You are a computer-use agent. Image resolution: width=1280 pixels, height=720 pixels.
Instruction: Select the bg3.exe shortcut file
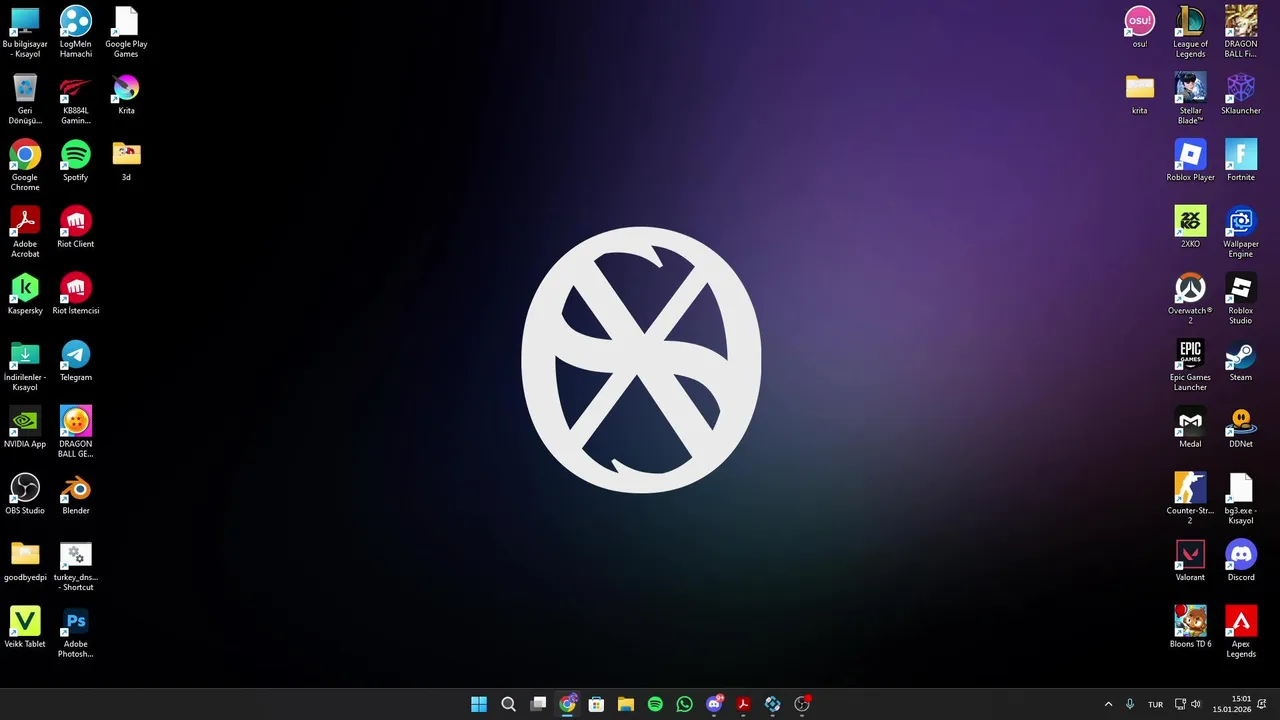point(1241,499)
